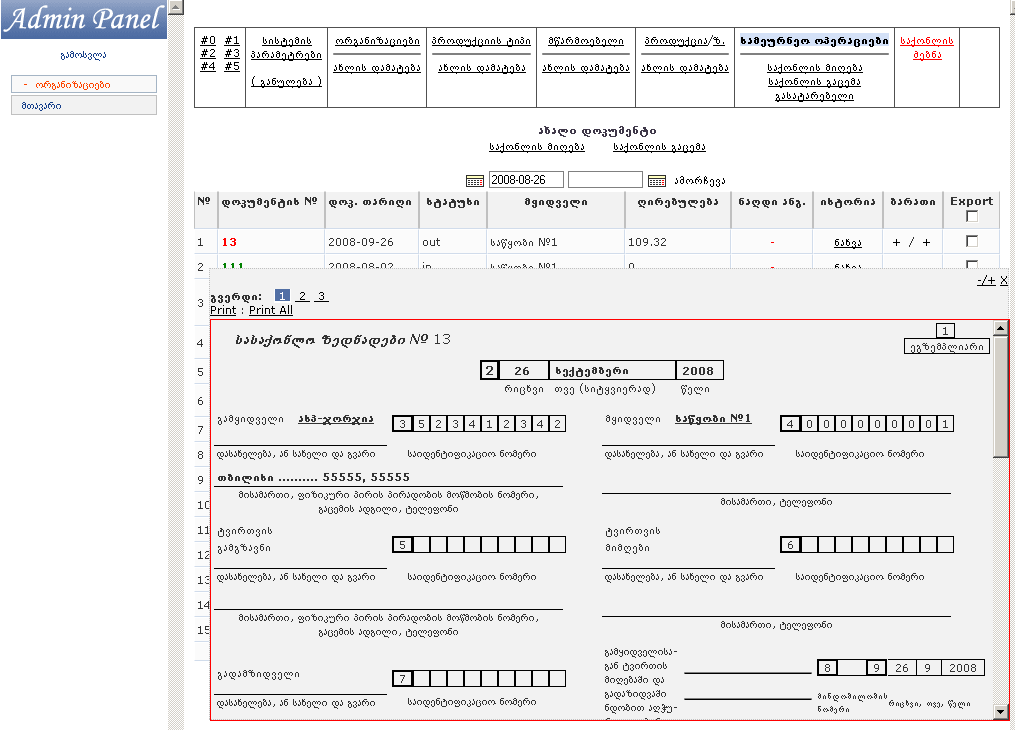
Task: Open the #3 link in the top navigation
Action: point(232,54)
